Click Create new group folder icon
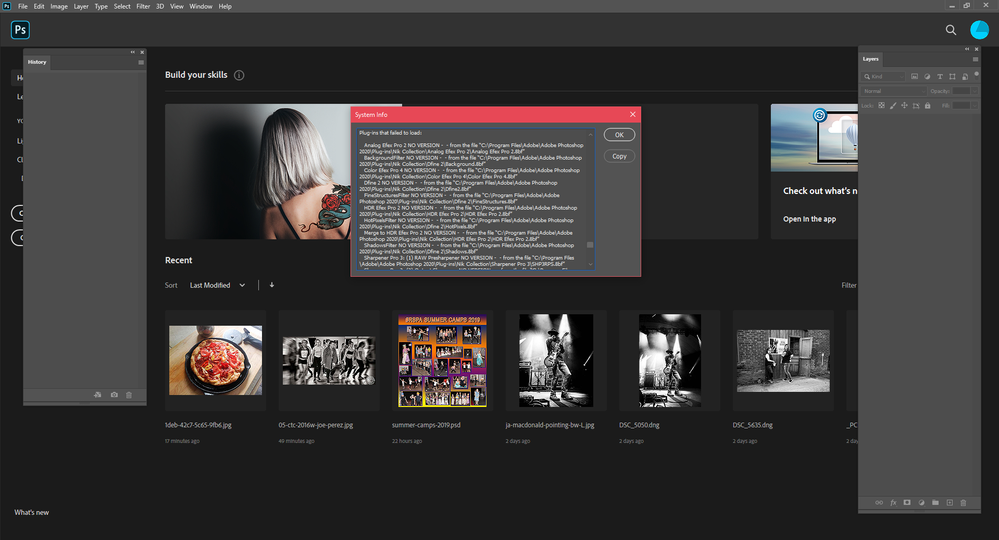 click(935, 502)
